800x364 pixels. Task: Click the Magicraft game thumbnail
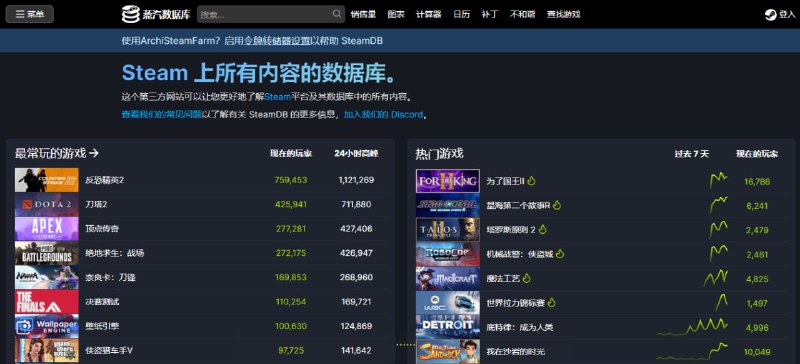[447, 279]
